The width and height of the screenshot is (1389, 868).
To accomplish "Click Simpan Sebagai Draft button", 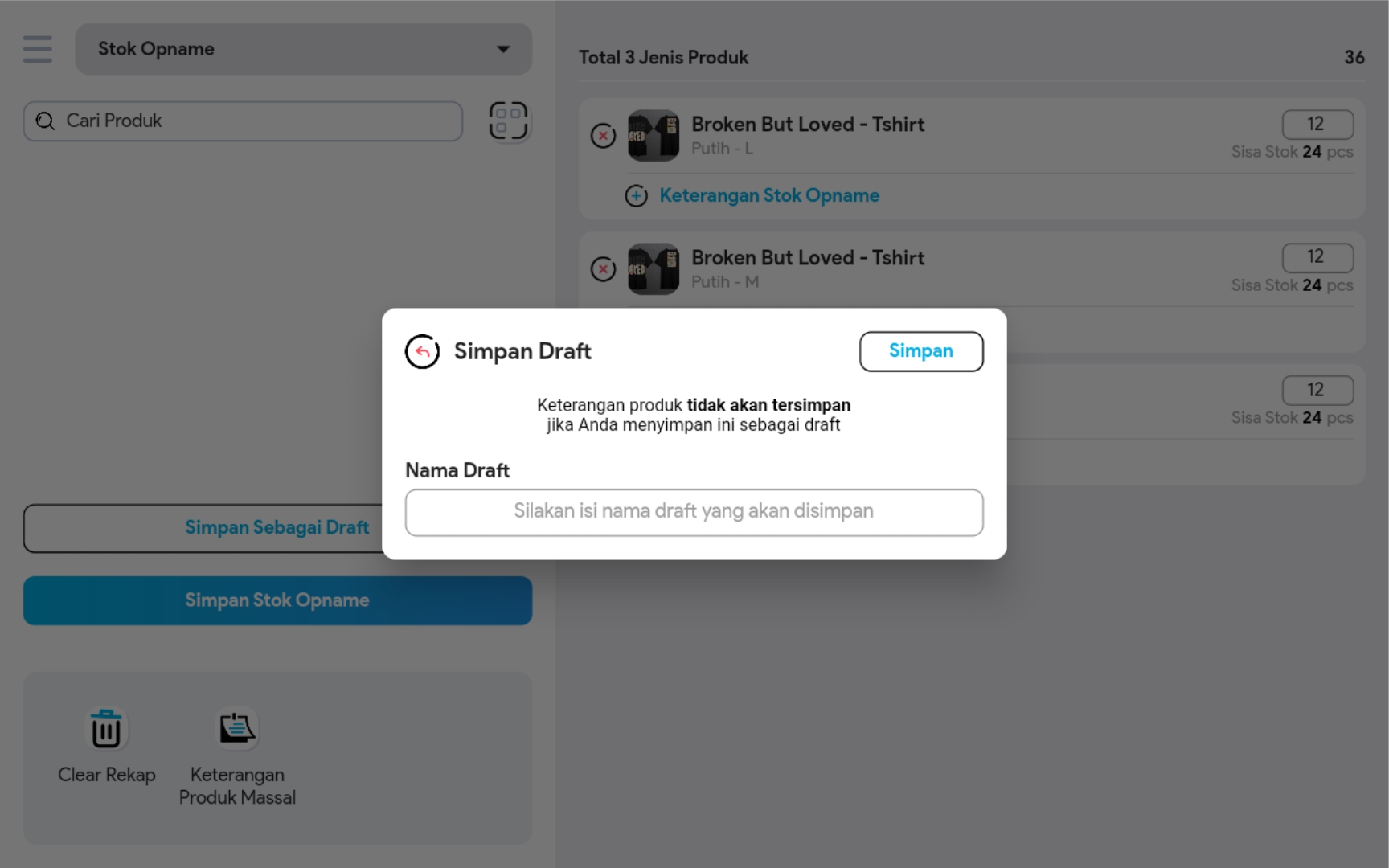I will pyautogui.click(x=203, y=528).
